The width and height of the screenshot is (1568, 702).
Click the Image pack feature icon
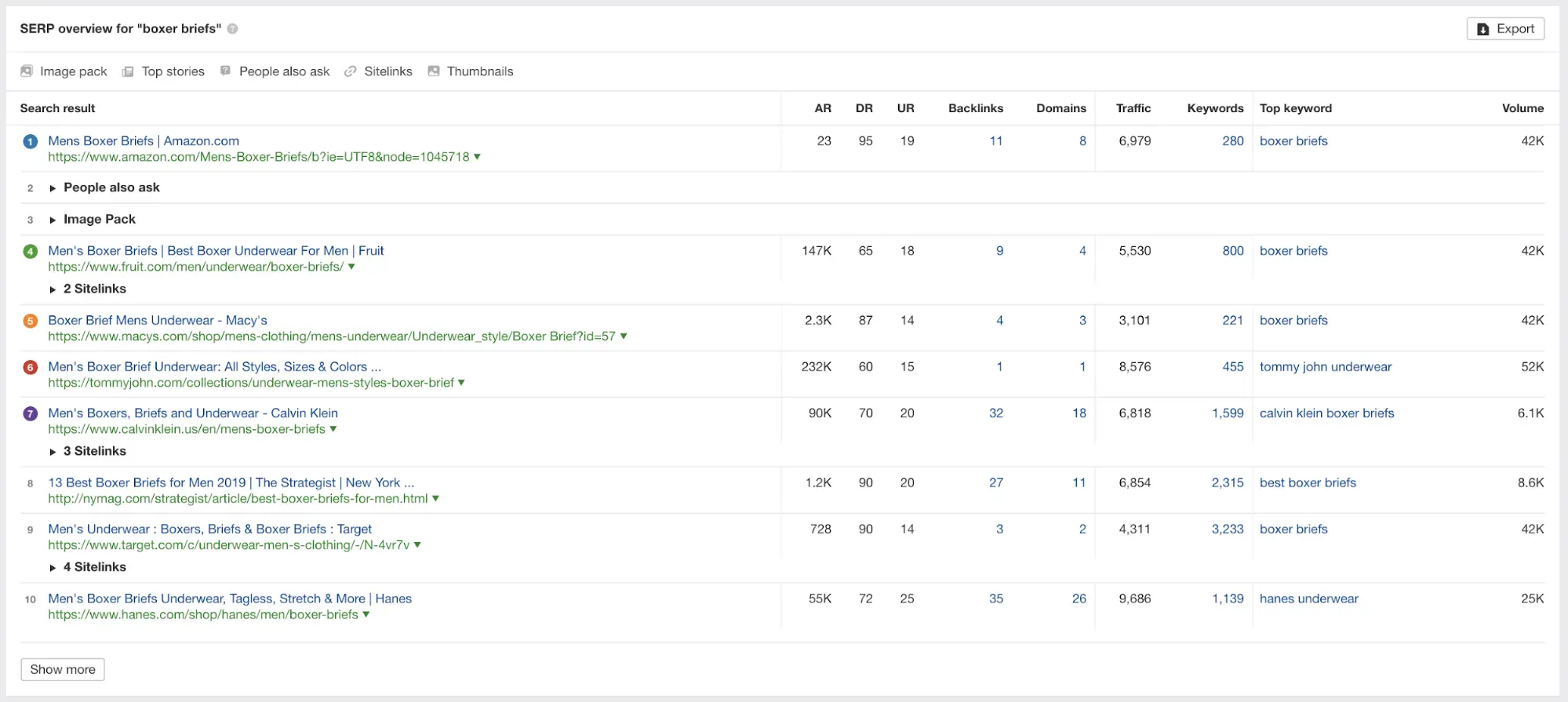pyautogui.click(x=27, y=71)
